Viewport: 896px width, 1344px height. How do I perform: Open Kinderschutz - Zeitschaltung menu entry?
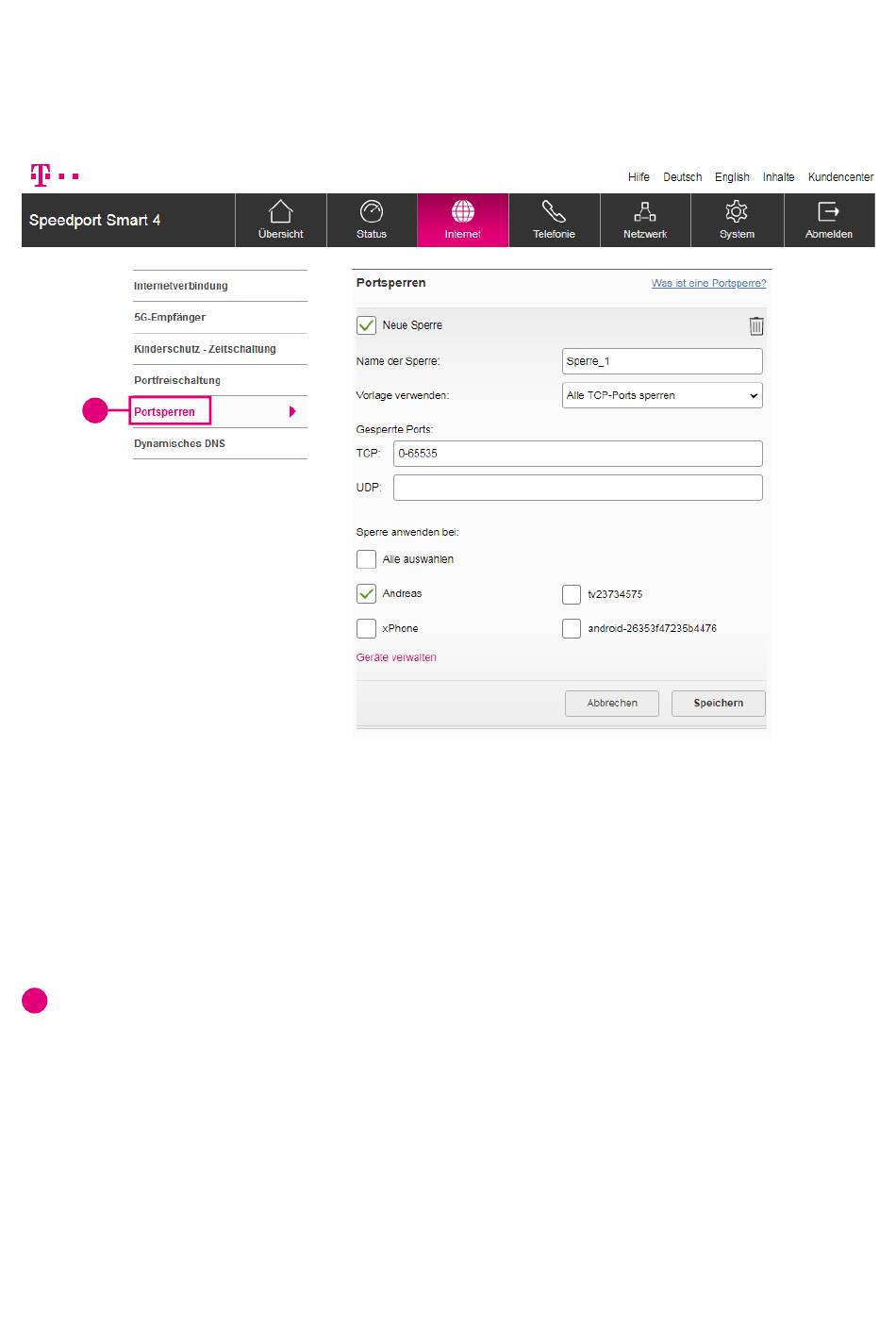coord(205,349)
